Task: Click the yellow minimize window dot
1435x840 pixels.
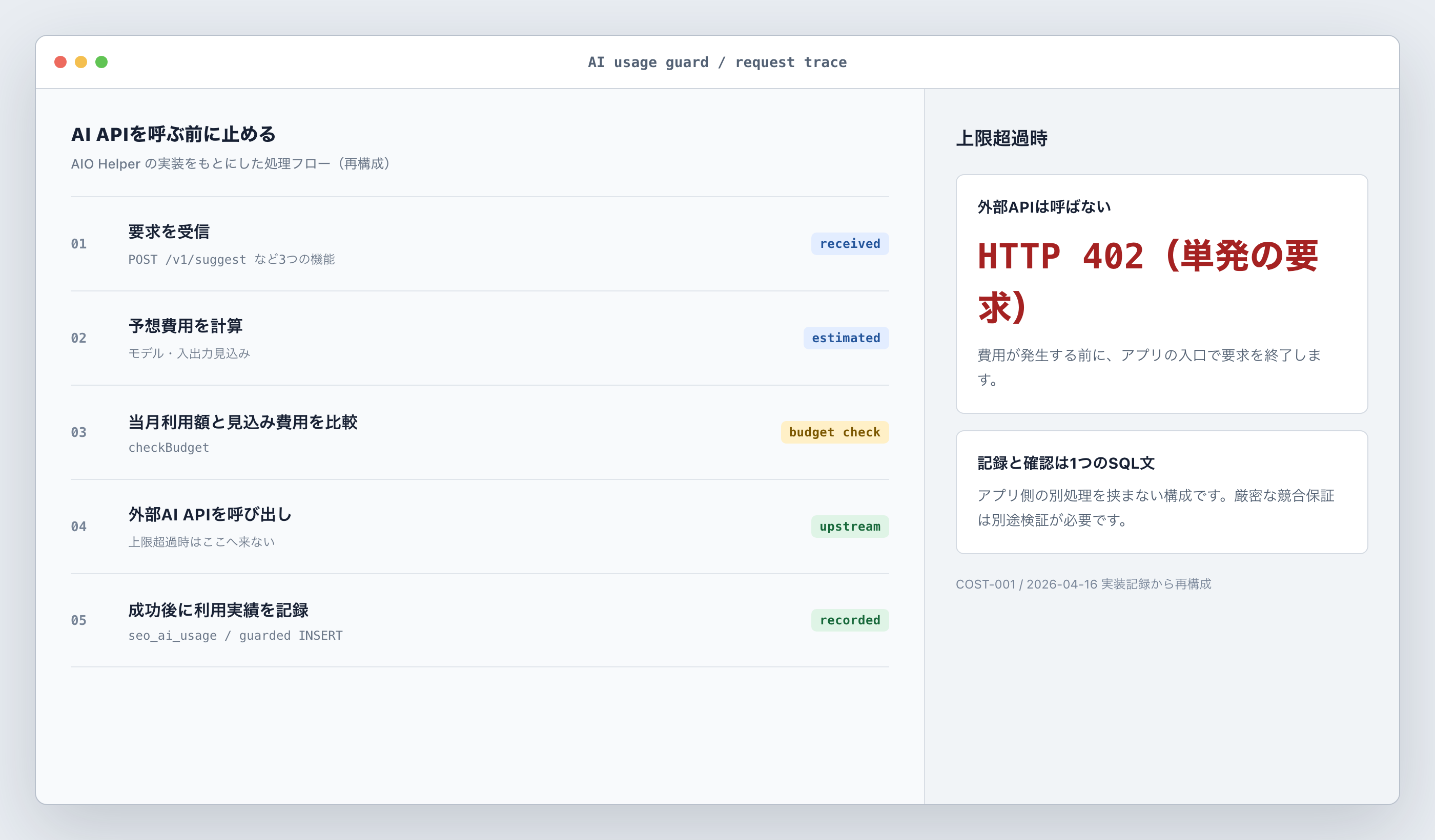Action: 81,62
